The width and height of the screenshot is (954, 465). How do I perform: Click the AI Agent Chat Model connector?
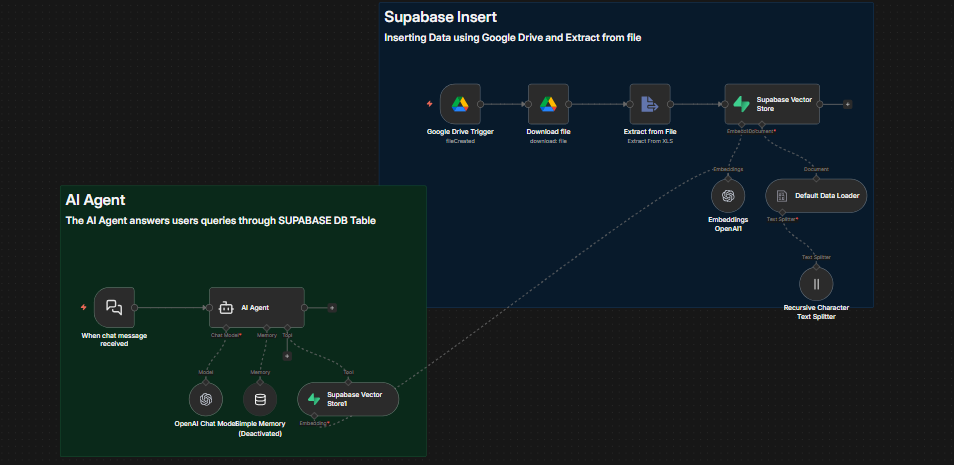[x=226, y=328]
